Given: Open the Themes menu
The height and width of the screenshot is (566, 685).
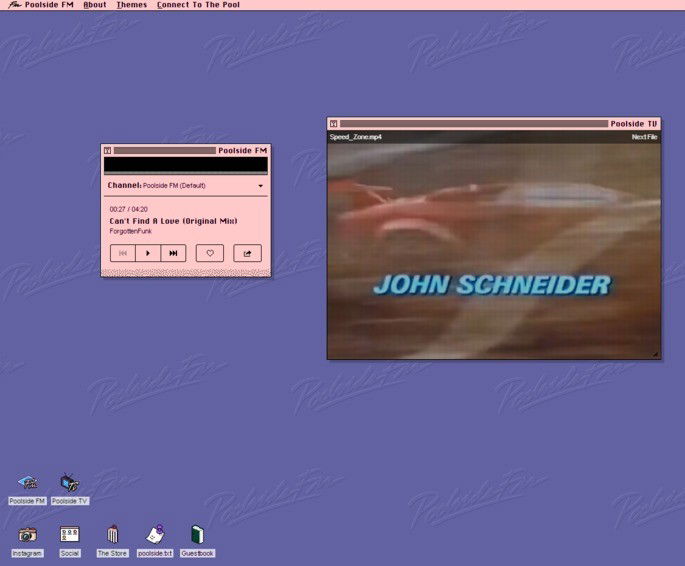Looking at the screenshot, I should point(131,5).
